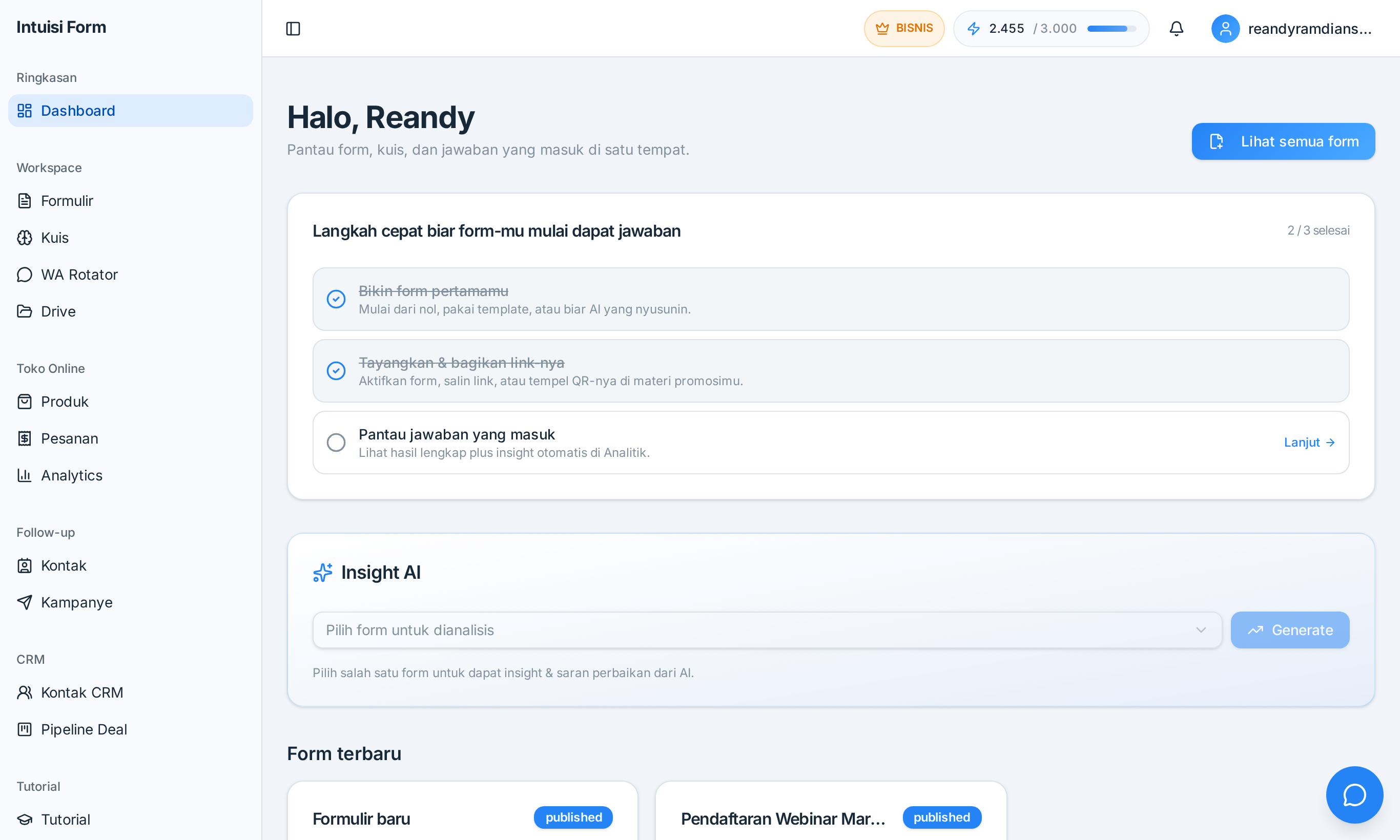The height and width of the screenshot is (840, 1400).
Task: Open the floating chat support button
Action: pos(1354,795)
